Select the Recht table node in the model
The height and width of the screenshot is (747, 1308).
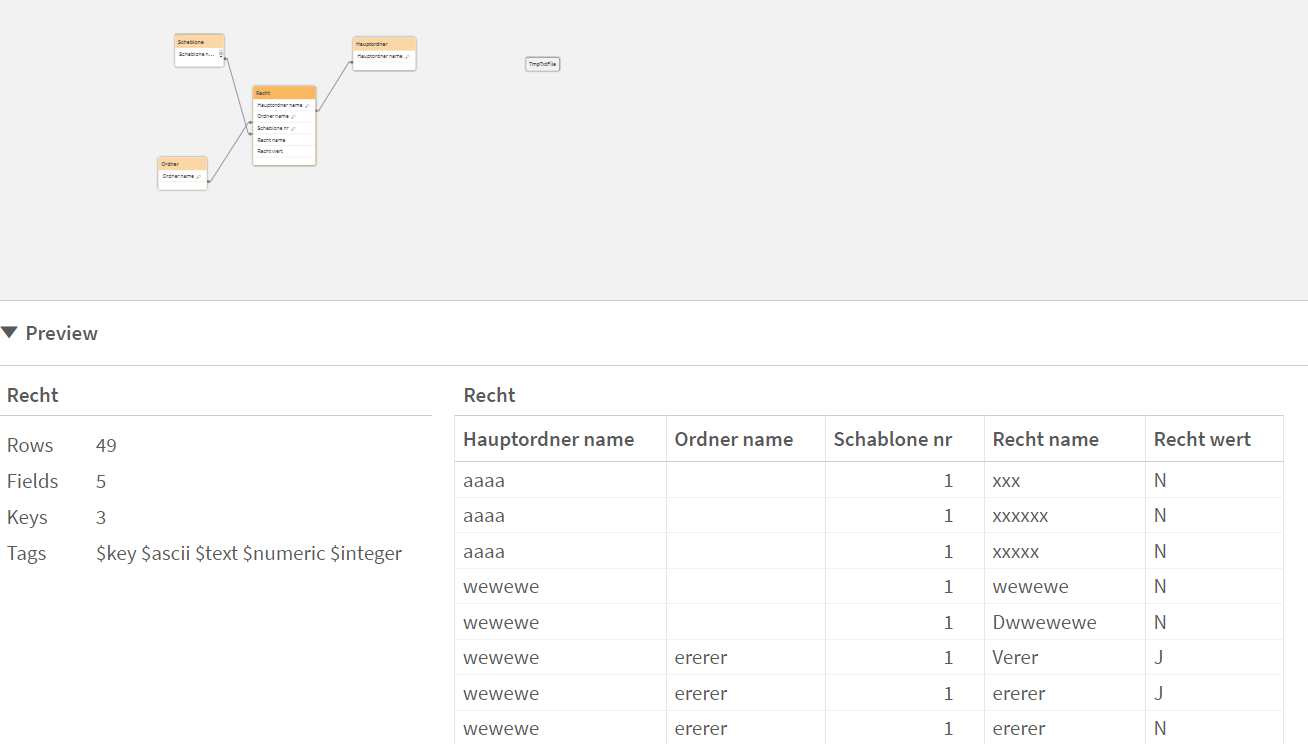pyautogui.click(x=284, y=92)
